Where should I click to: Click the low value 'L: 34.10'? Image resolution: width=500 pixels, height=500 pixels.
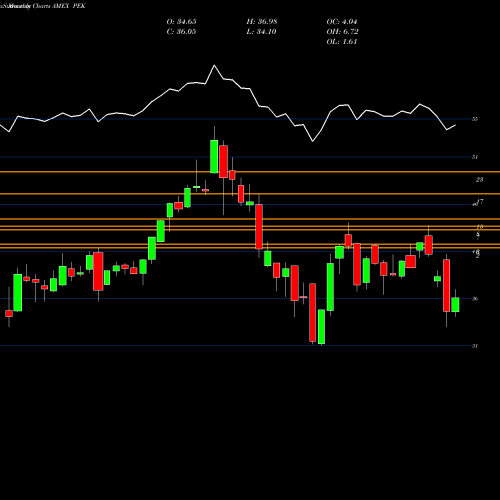(262, 32)
